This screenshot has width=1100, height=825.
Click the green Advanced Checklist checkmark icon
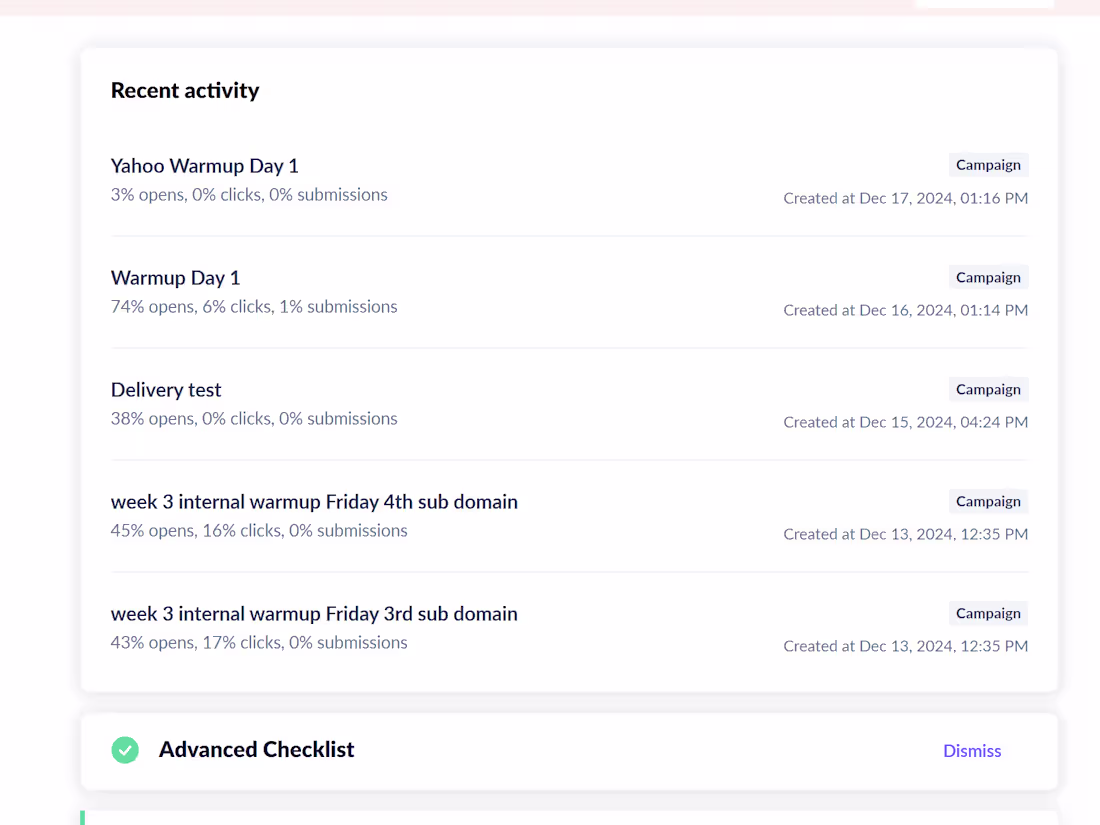pyautogui.click(x=125, y=750)
